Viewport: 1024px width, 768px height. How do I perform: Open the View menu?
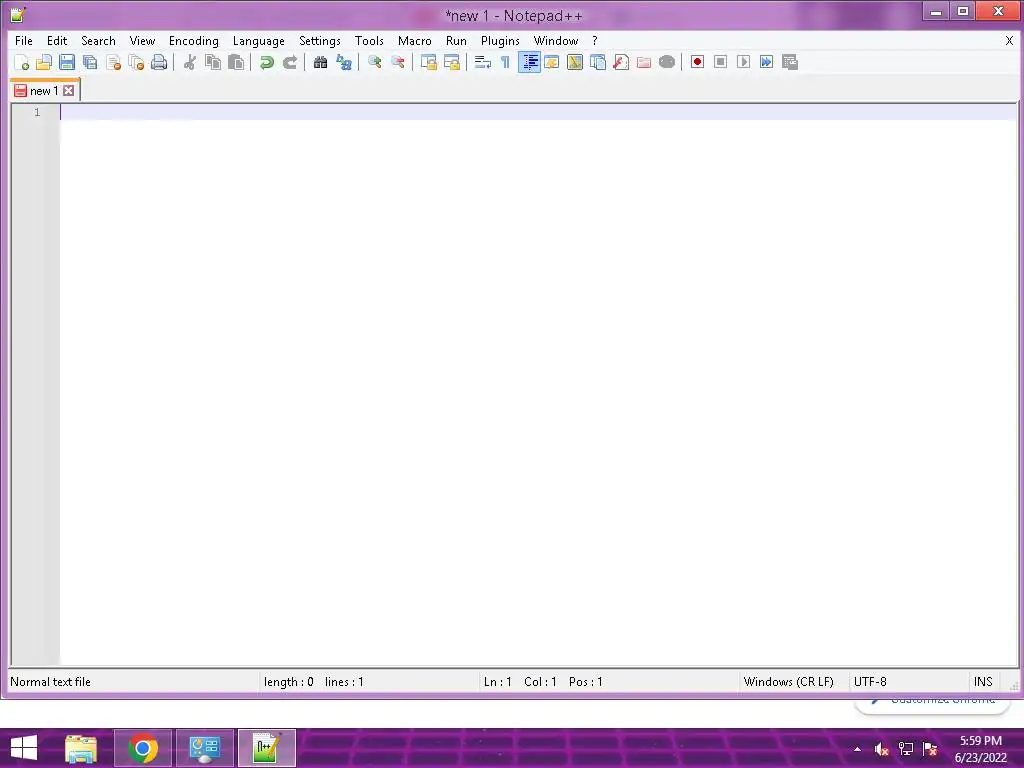(x=142, y=40)
